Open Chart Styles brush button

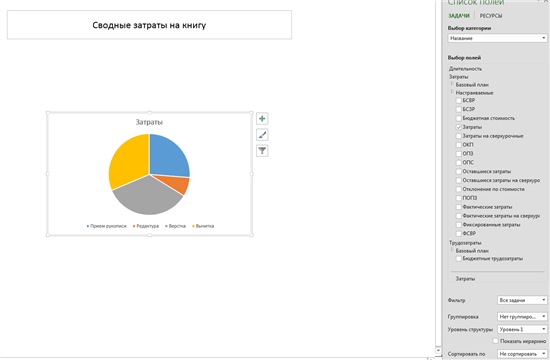[262, 135]
